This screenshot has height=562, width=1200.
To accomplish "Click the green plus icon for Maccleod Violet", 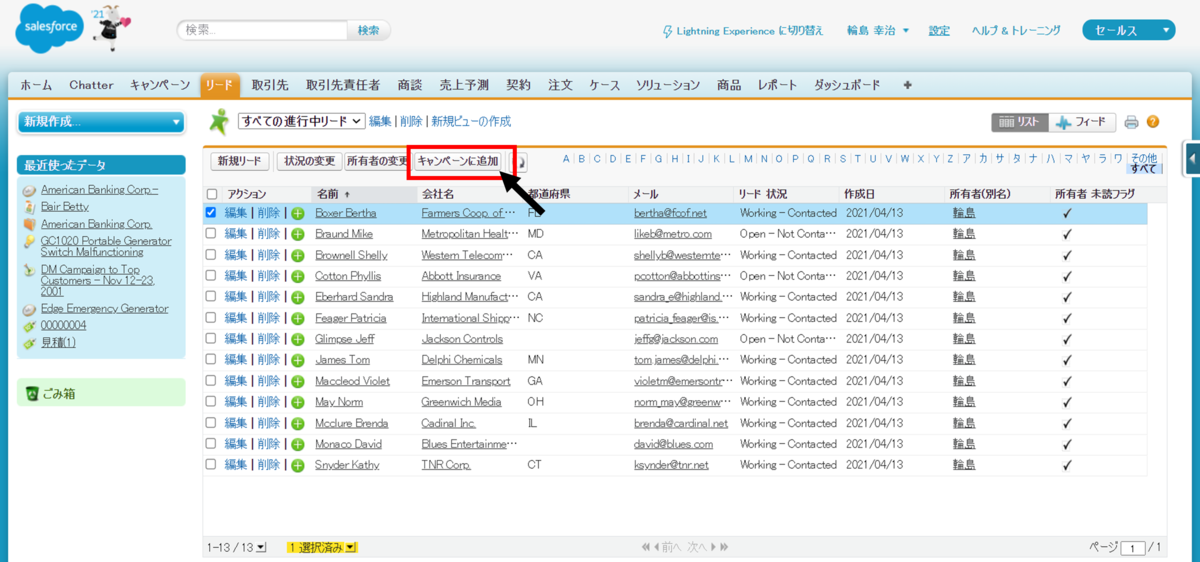I will [298, 381].
